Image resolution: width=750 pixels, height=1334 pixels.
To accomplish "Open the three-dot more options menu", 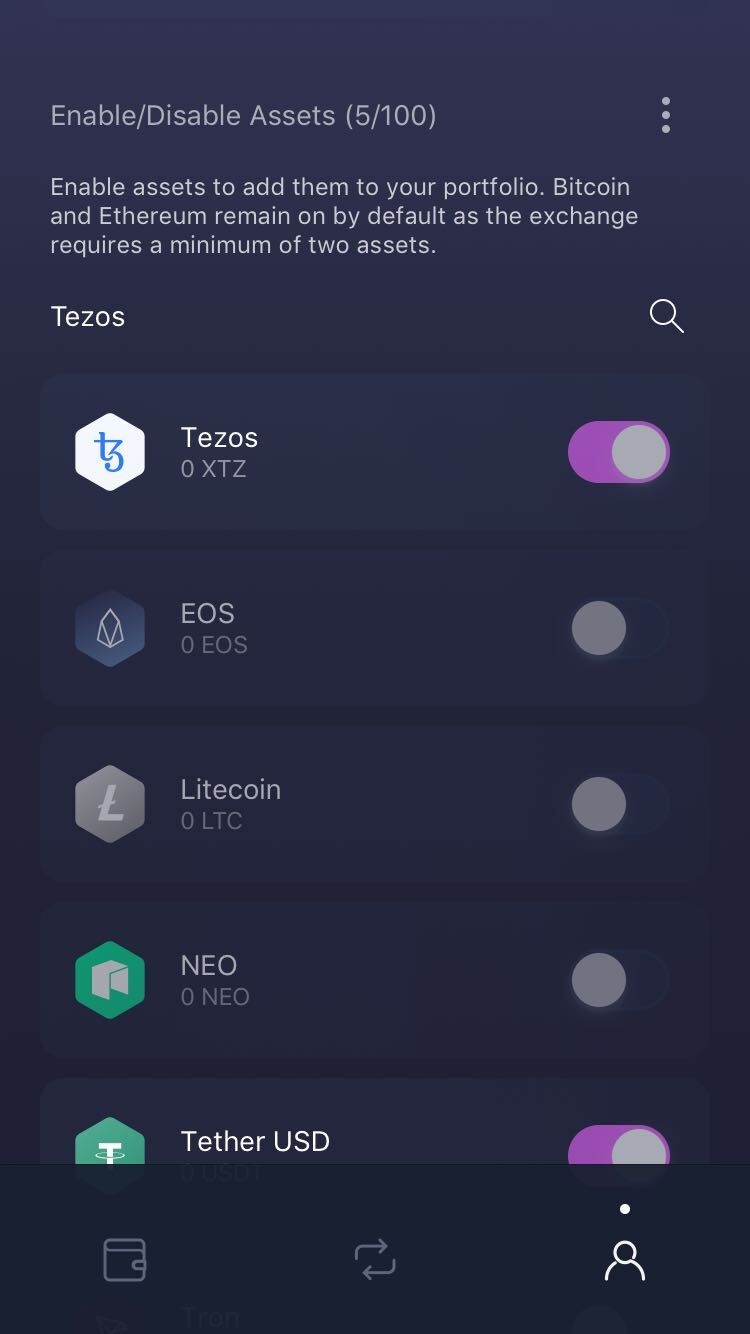I will (666, 116).
